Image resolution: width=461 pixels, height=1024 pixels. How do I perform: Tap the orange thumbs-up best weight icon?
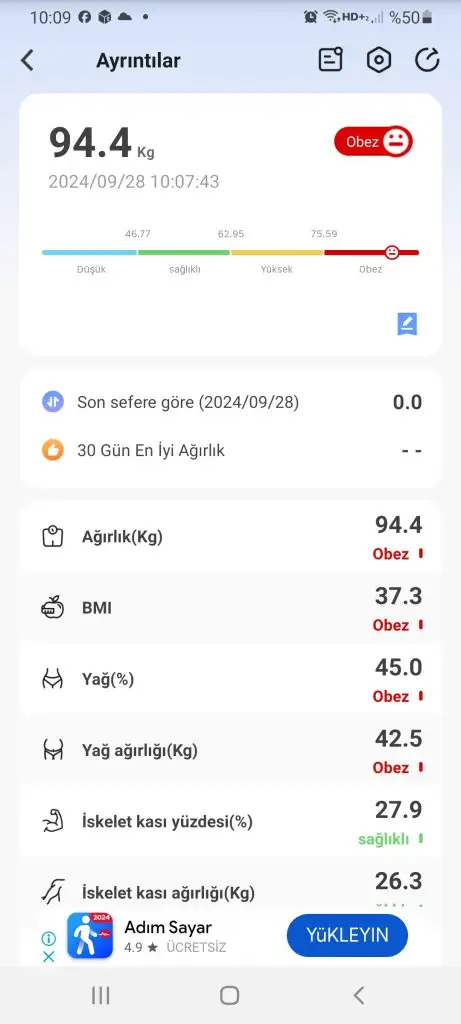pyautogui.click(x=53, y=450)
